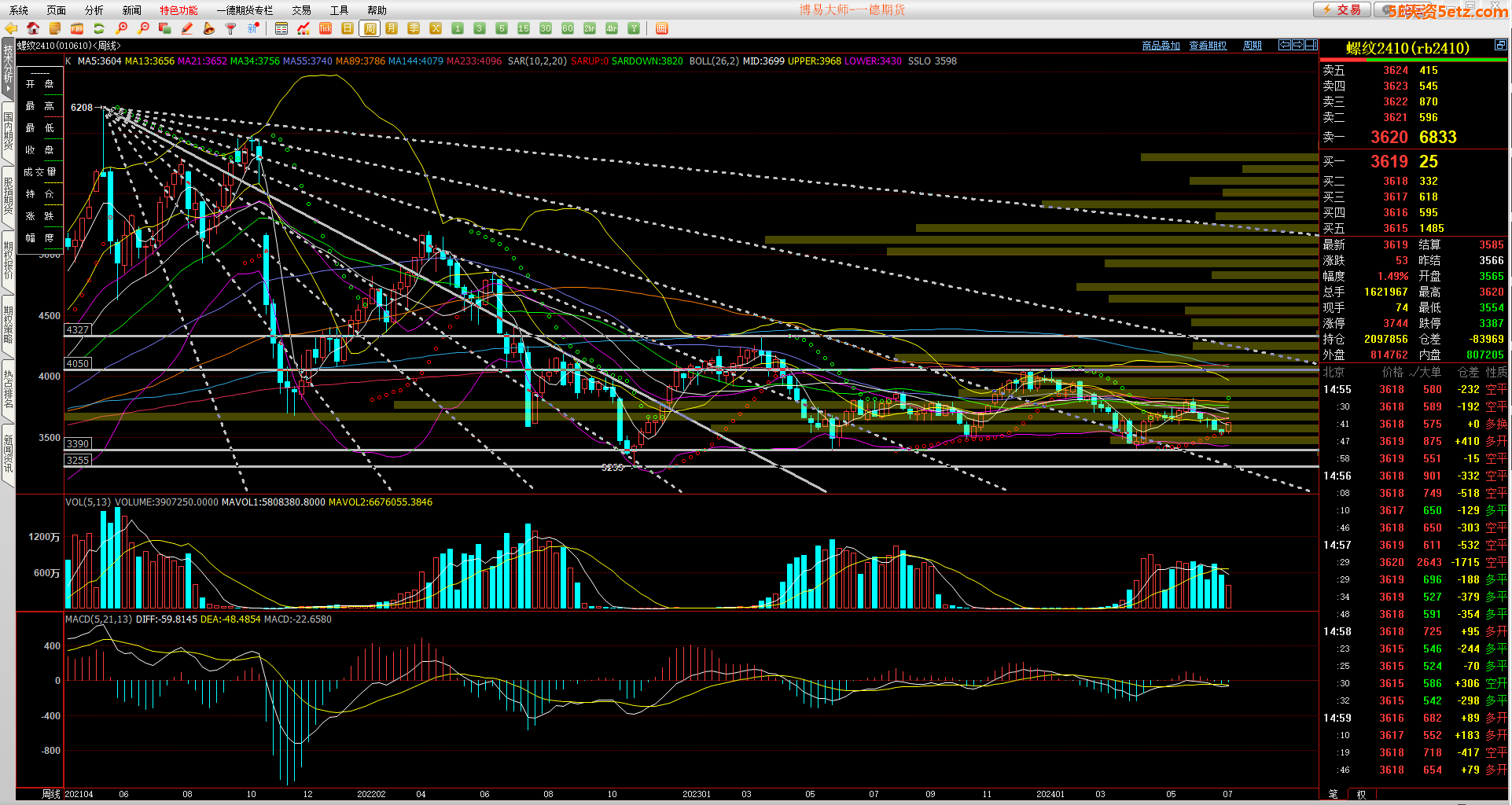This screenshot has height=805, width=1512.
Task: Select 60-minute period
Action: [568, 28]
